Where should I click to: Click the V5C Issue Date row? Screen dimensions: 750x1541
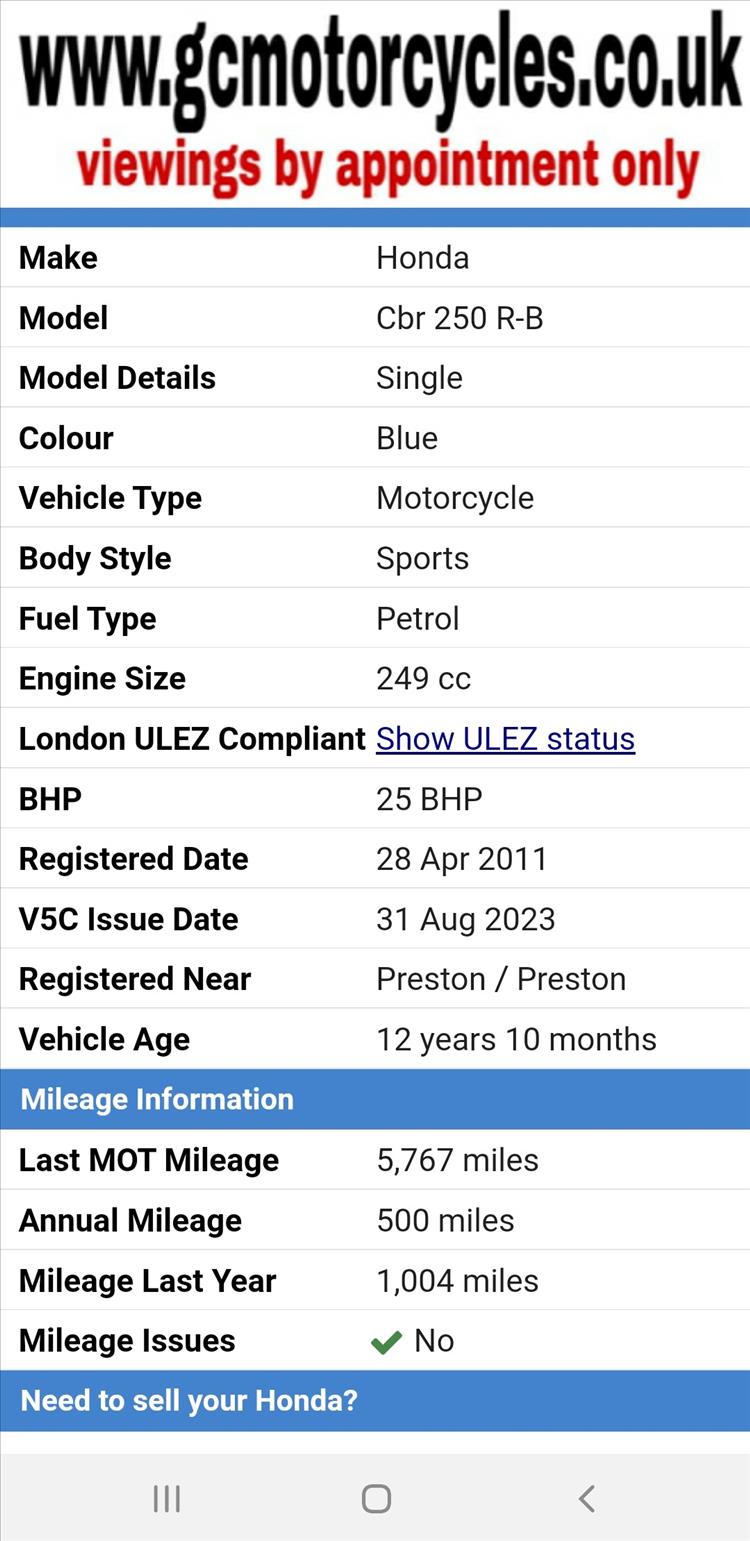pyautogui.click(x=375, y=919)
